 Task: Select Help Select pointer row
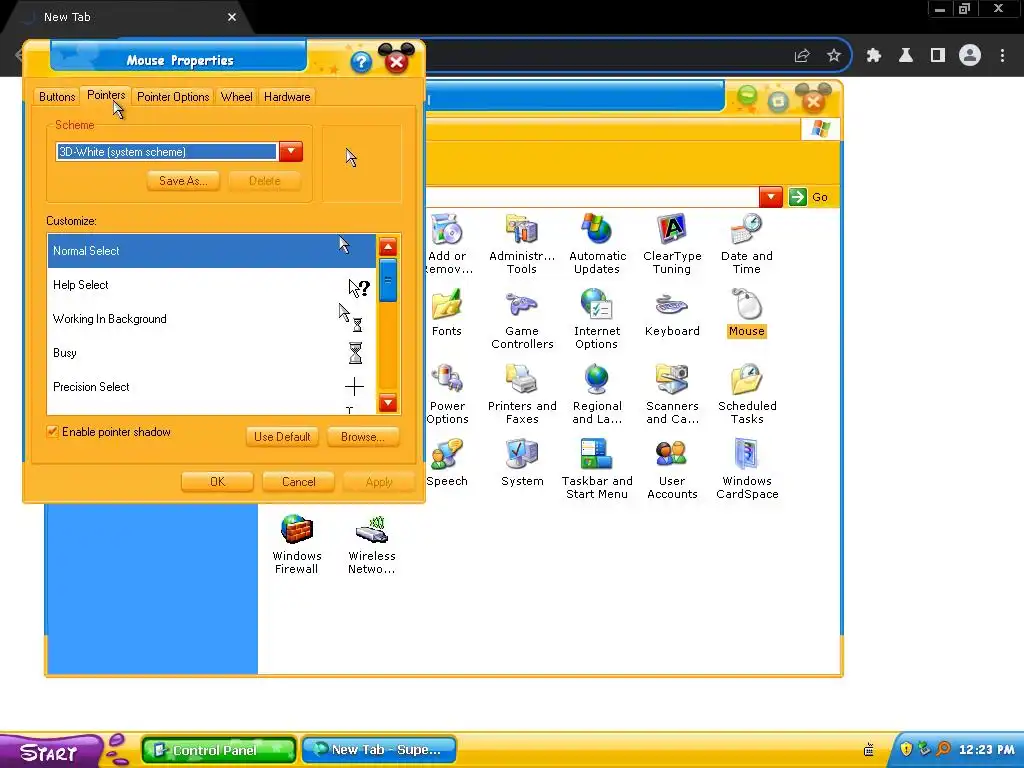click(x=212, y=285)
